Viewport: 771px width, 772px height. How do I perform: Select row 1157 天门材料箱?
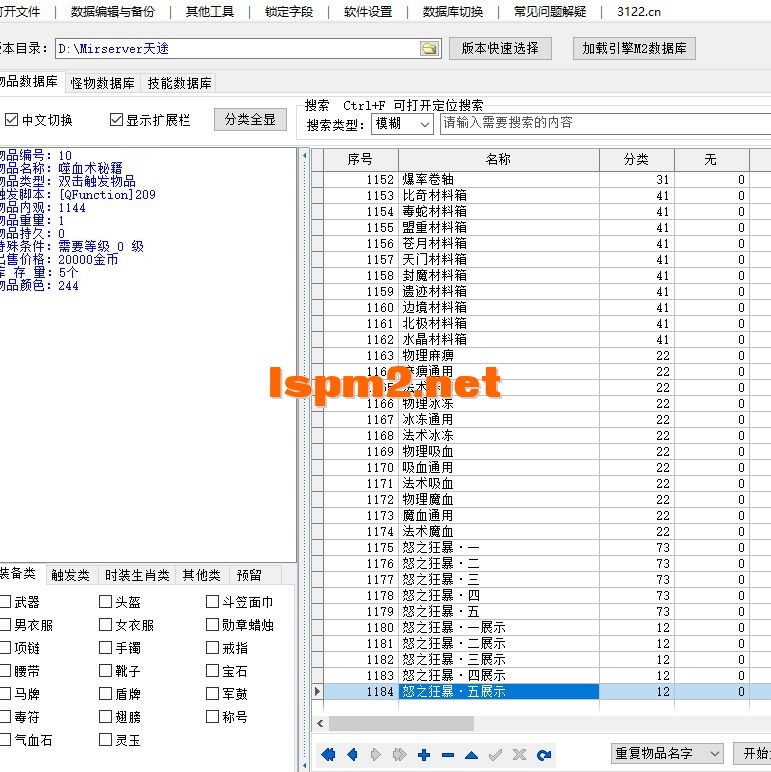pos(542,259)
